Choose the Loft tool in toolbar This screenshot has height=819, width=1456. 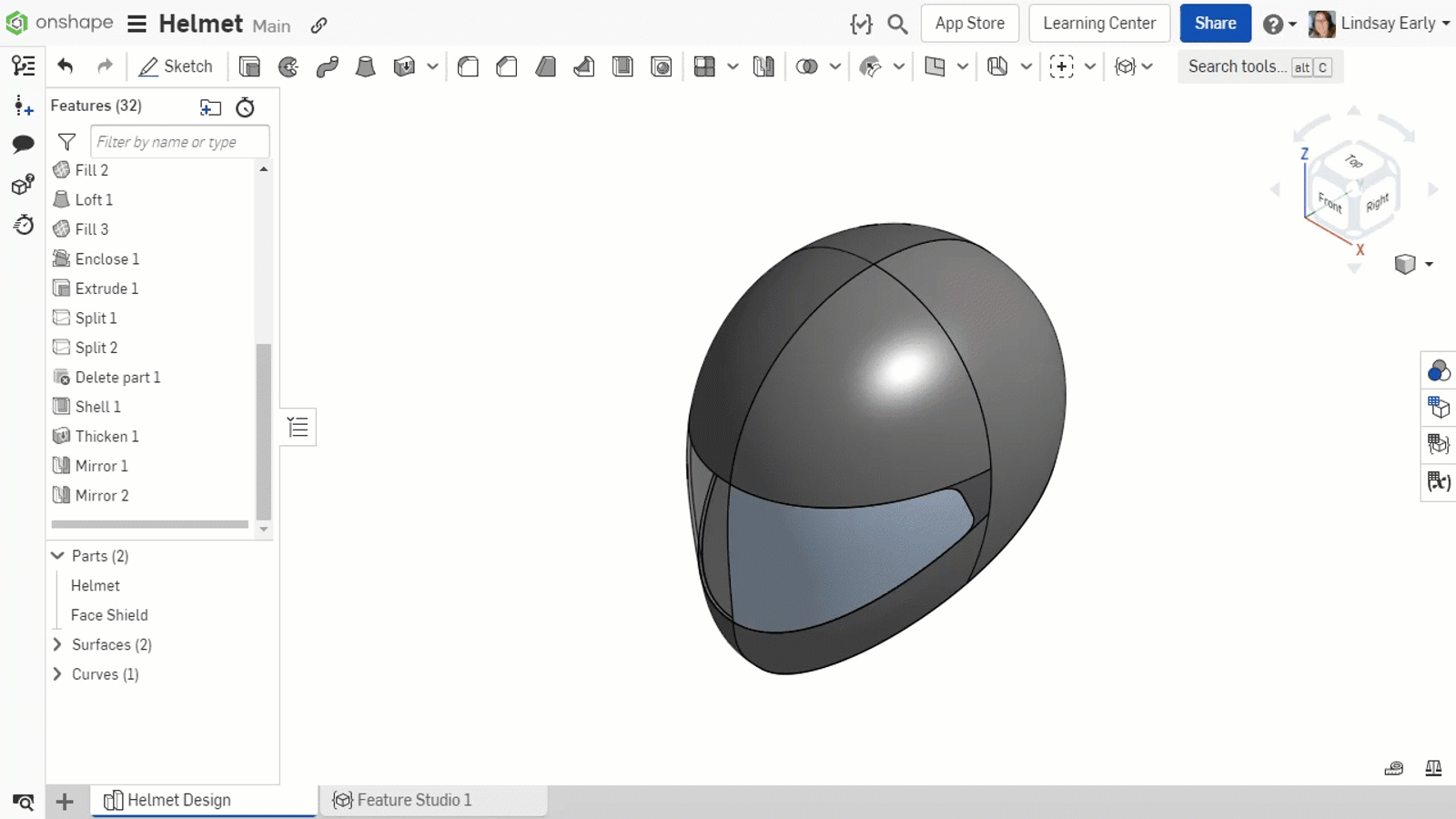(x=365, y=66)
